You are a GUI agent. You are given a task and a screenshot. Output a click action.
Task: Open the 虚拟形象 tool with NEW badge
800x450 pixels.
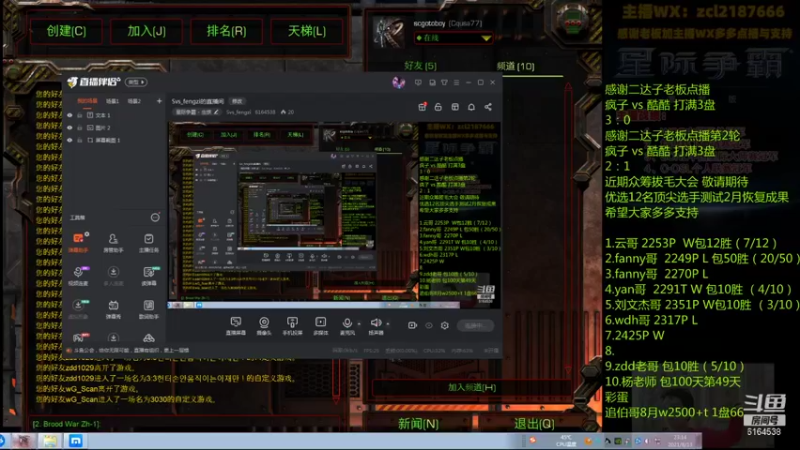coord(78,309)
